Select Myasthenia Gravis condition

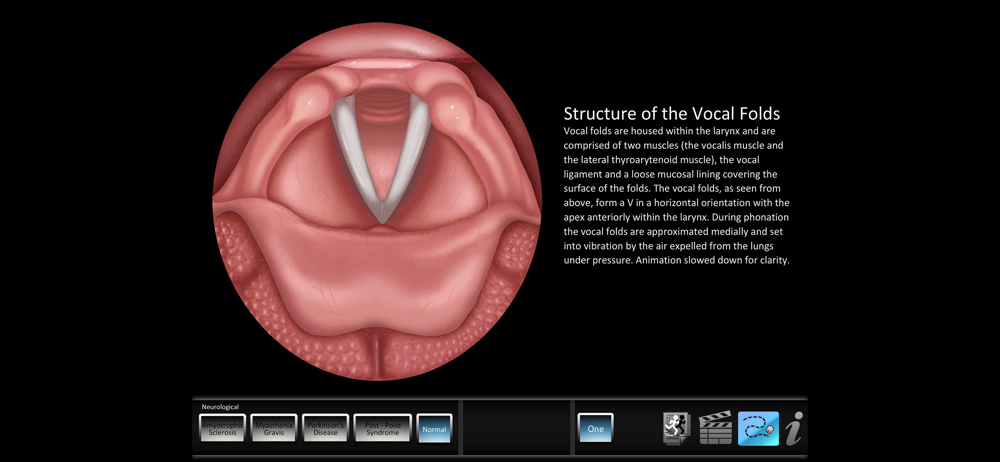click(x=274, y=428)
